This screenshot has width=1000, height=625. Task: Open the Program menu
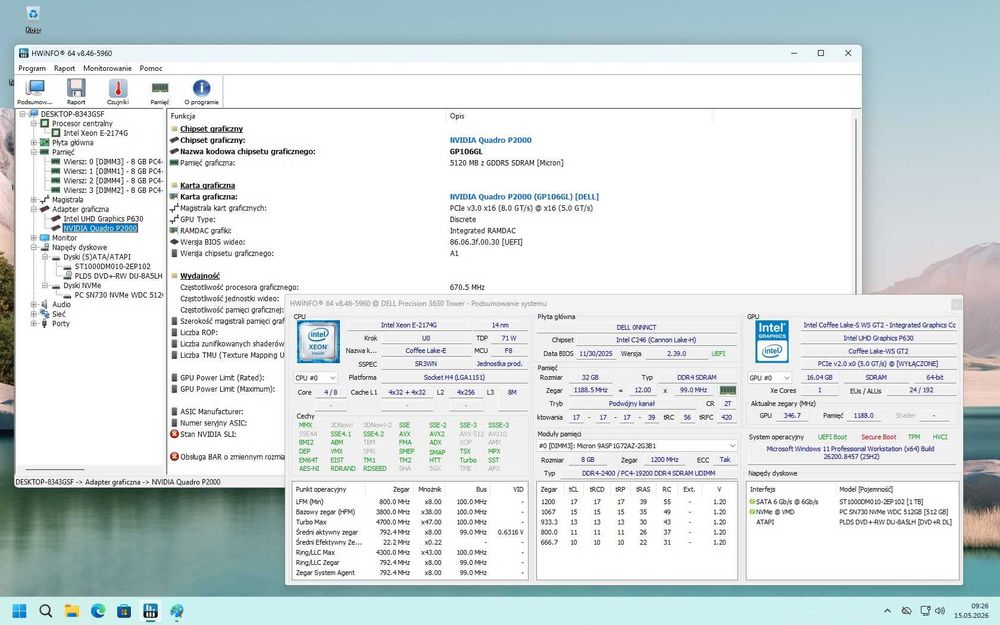[x=32, y=68]
